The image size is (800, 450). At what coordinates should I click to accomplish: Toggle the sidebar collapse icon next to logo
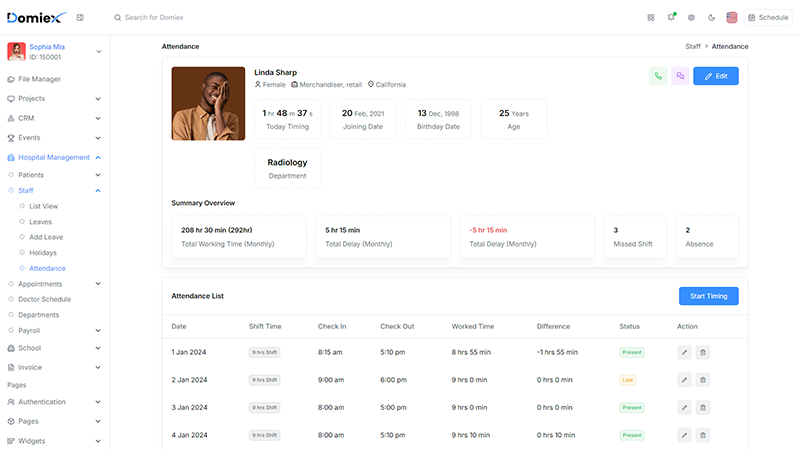[80, 17]
